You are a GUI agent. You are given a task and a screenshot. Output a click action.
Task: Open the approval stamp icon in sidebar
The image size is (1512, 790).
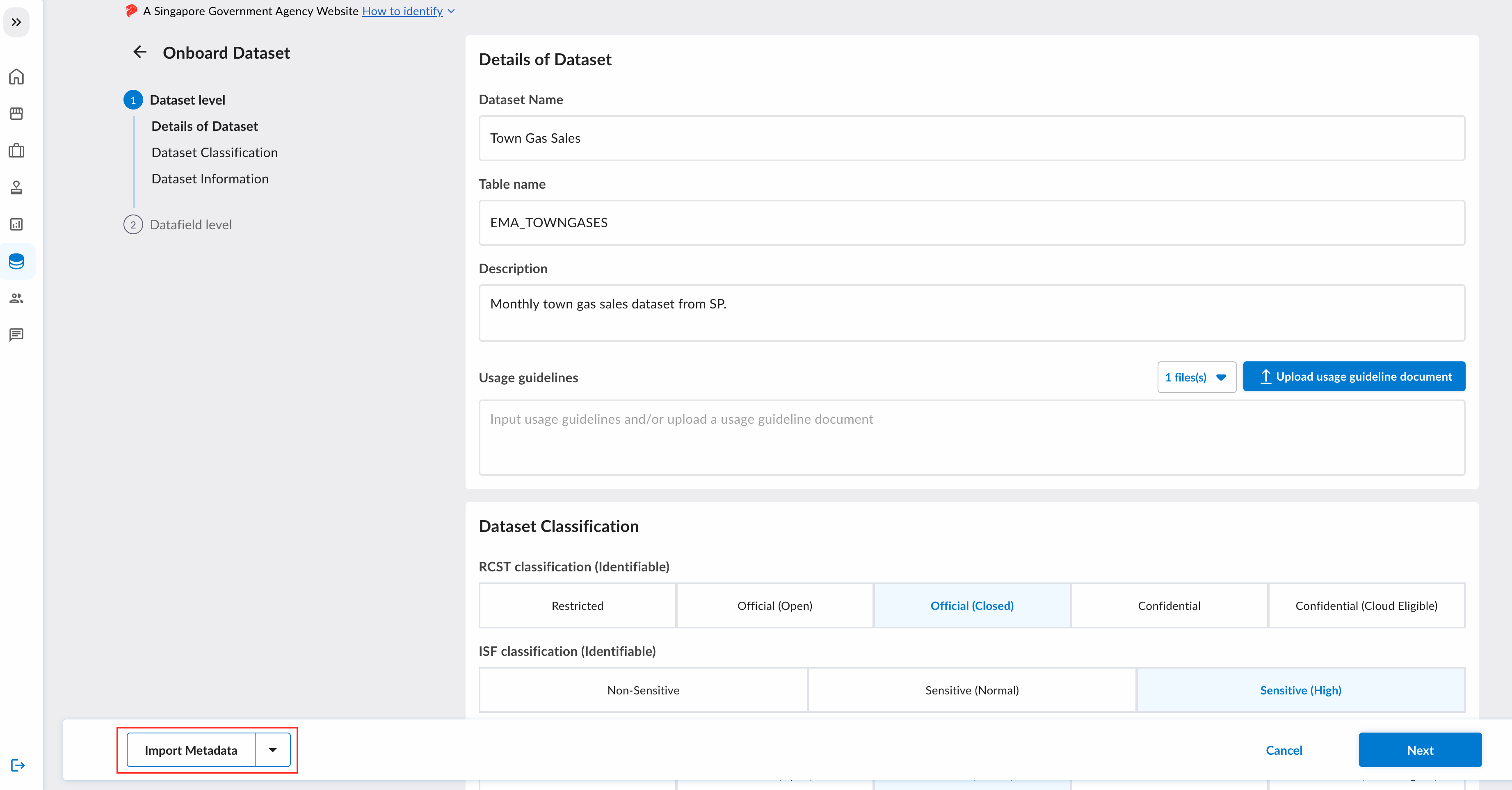[16, 188]
